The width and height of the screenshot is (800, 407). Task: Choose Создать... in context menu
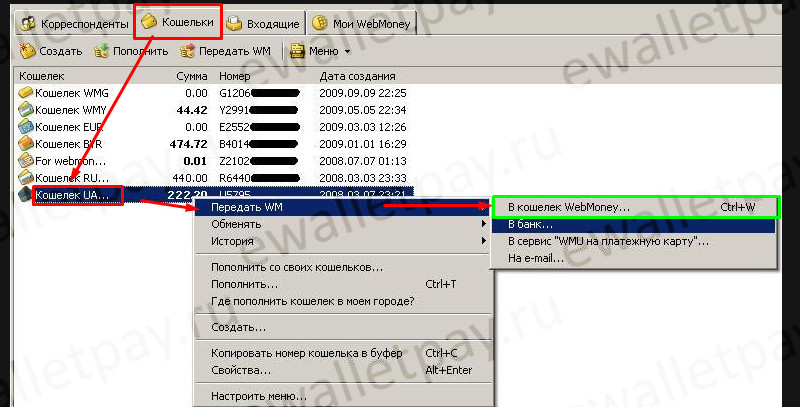coord(343,327)
